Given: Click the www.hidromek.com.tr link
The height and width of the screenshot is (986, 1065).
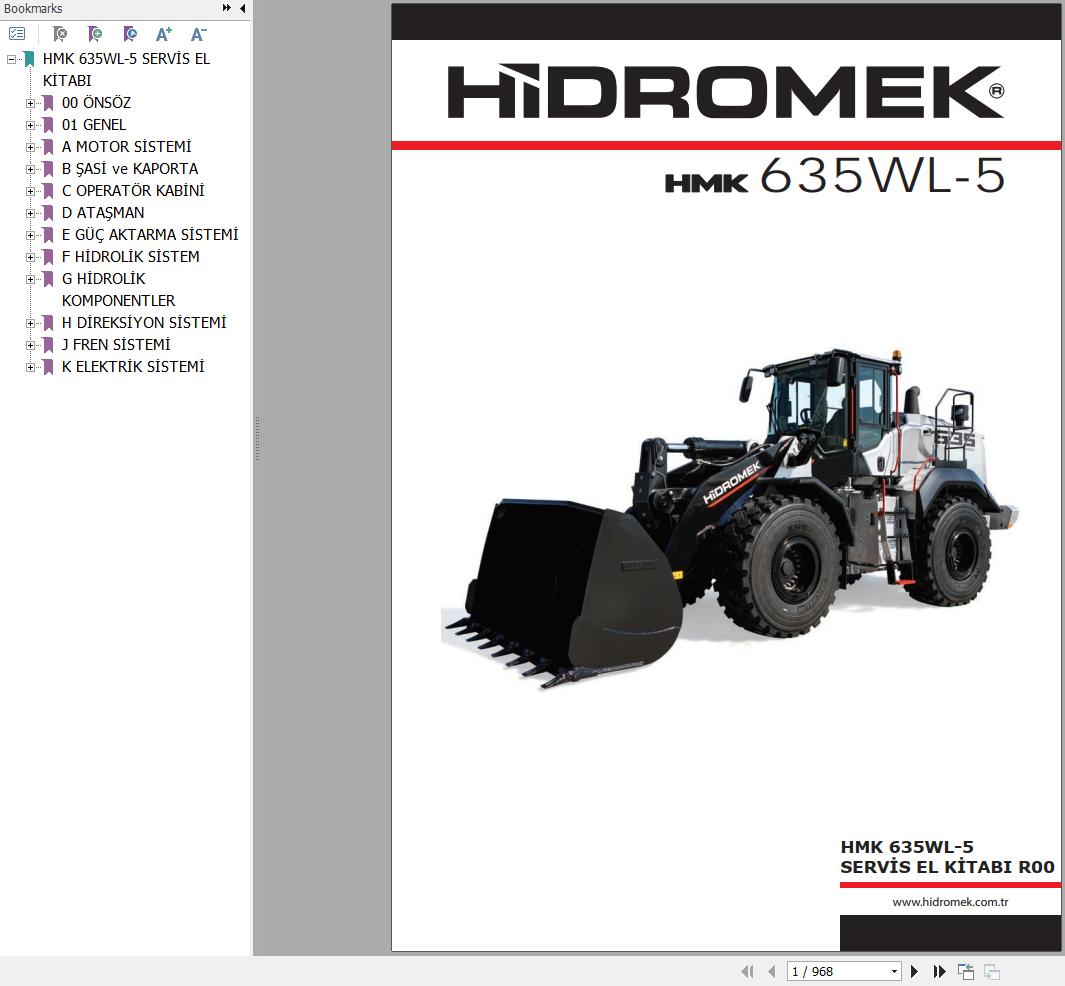Looking at the screenshot, I should pos(950,902).
